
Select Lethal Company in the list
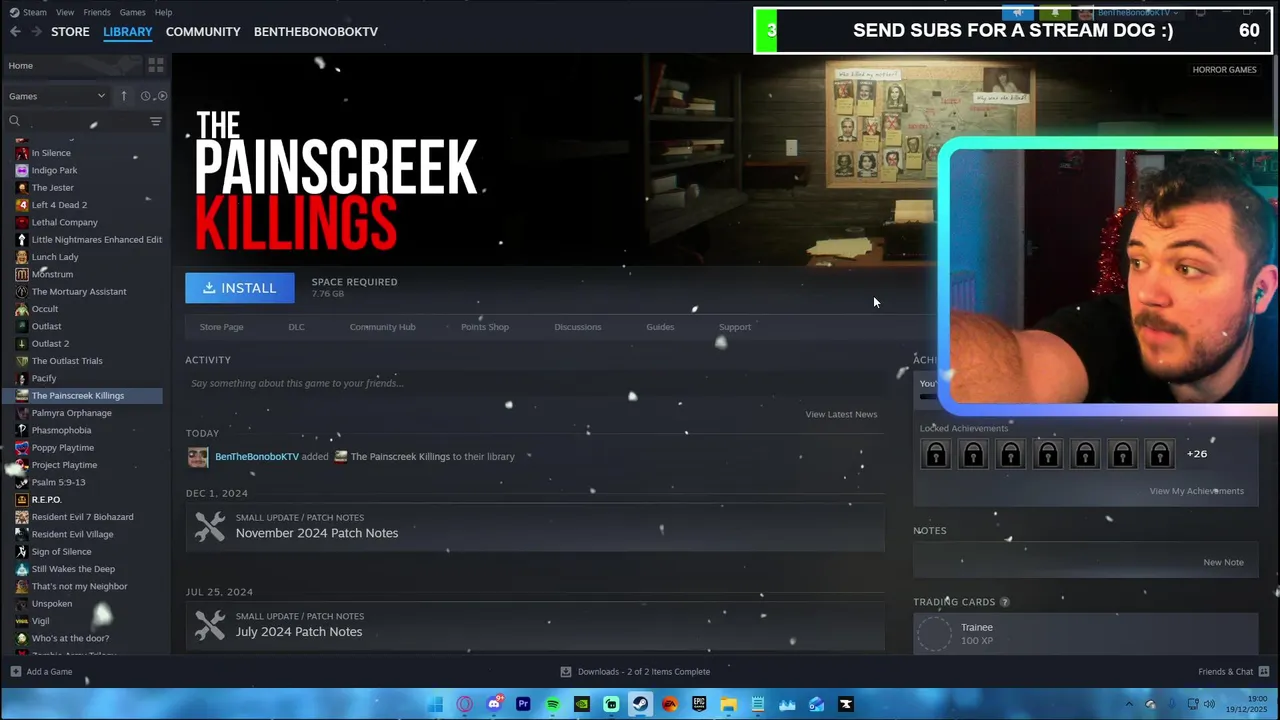64,222
